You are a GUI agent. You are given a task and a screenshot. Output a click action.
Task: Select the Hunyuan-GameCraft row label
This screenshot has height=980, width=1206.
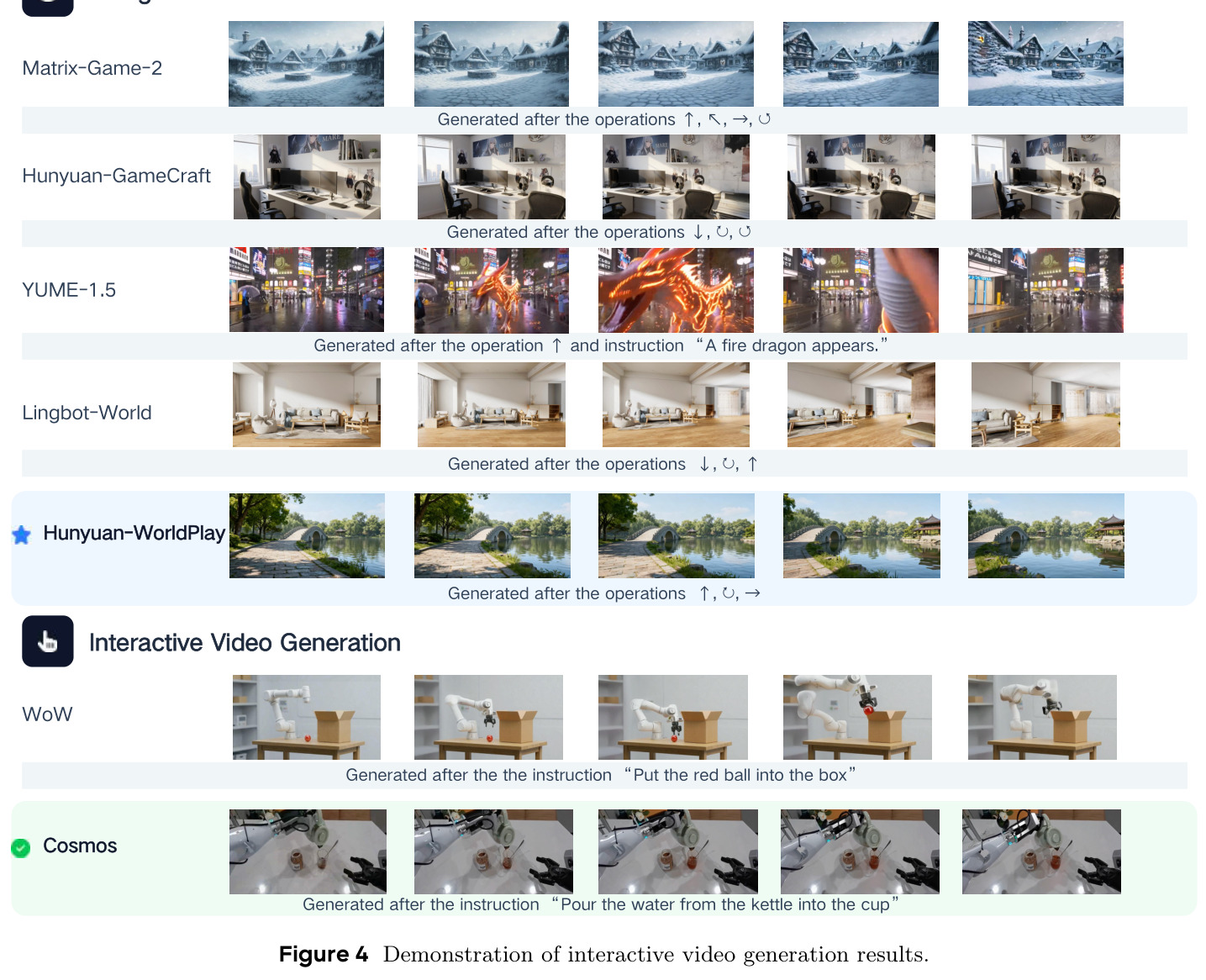(116, 176)
